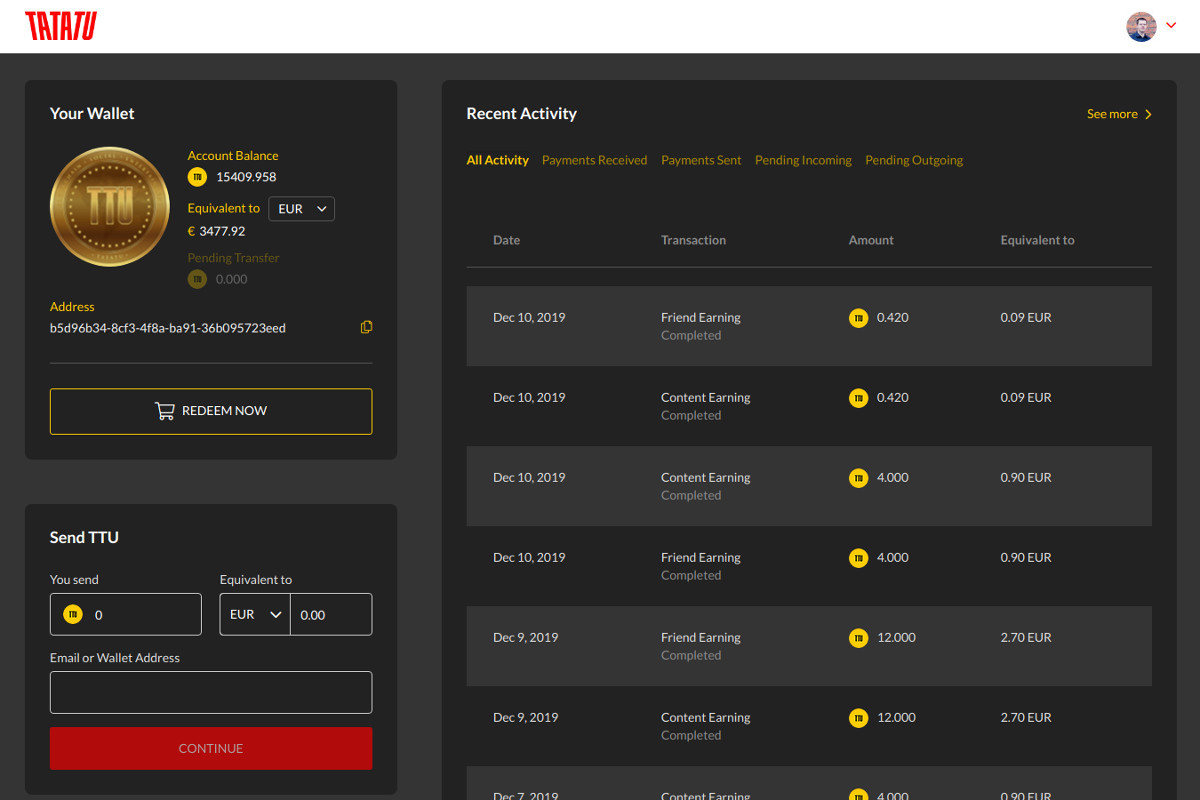Click the Date column header
1200x800 pixels.
pos(506,240)
